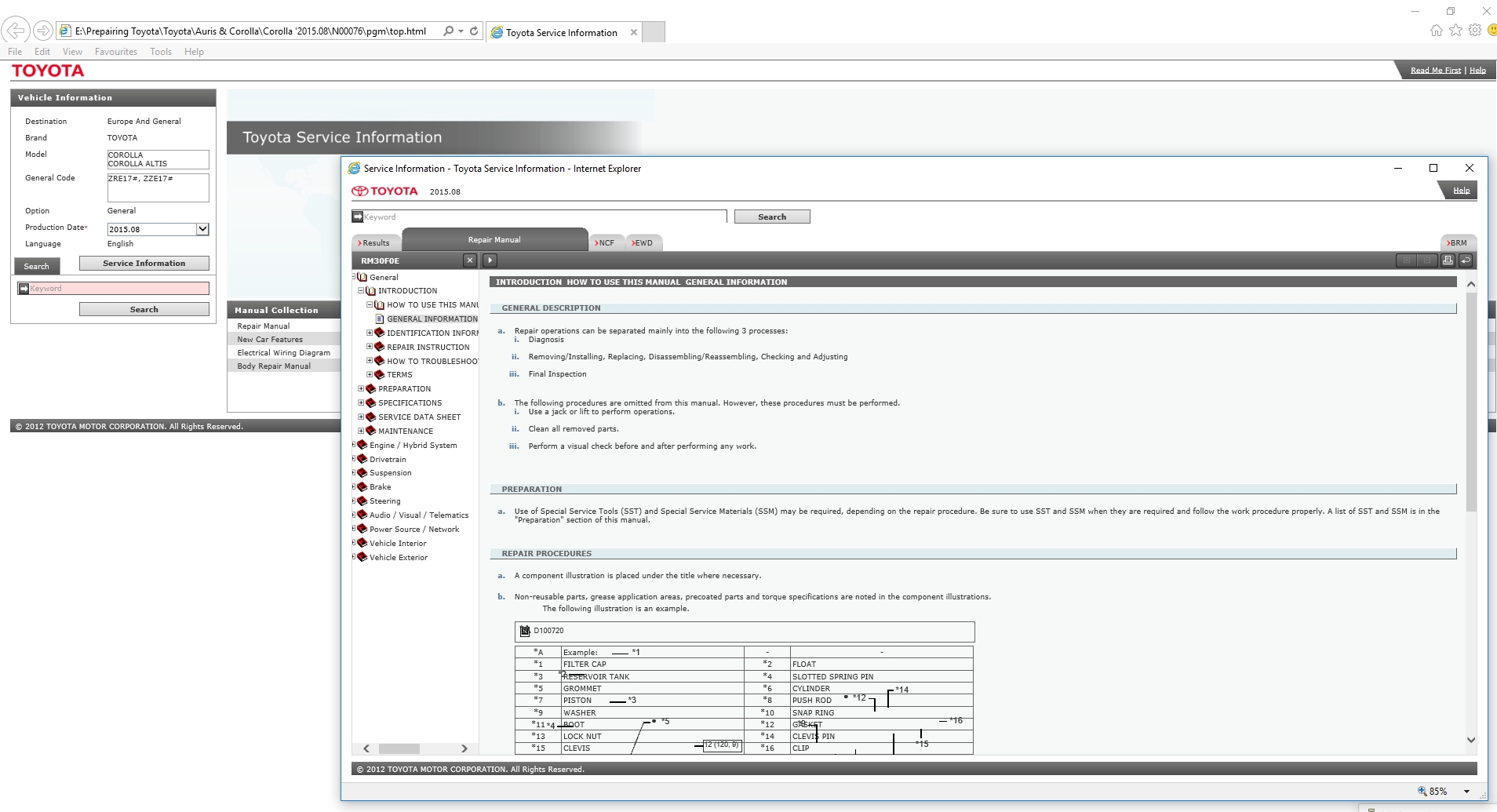Click the play arrow next to RM30F0E
Screen dimensions: 1497x812
click(490, 260)
